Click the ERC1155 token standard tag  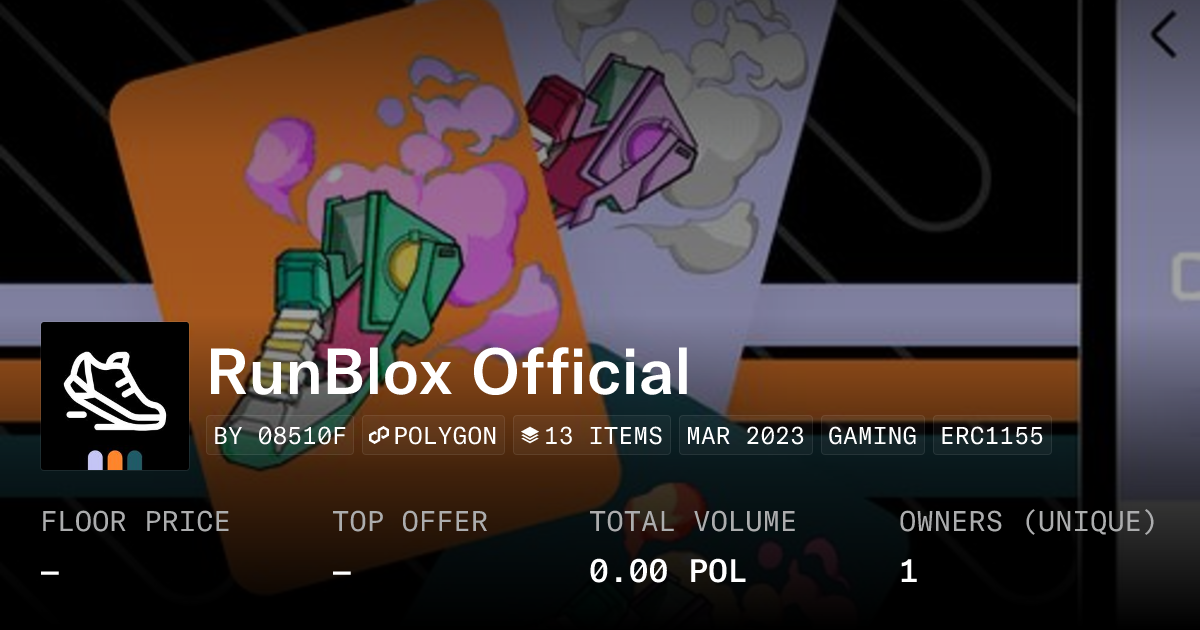point(992,436)
